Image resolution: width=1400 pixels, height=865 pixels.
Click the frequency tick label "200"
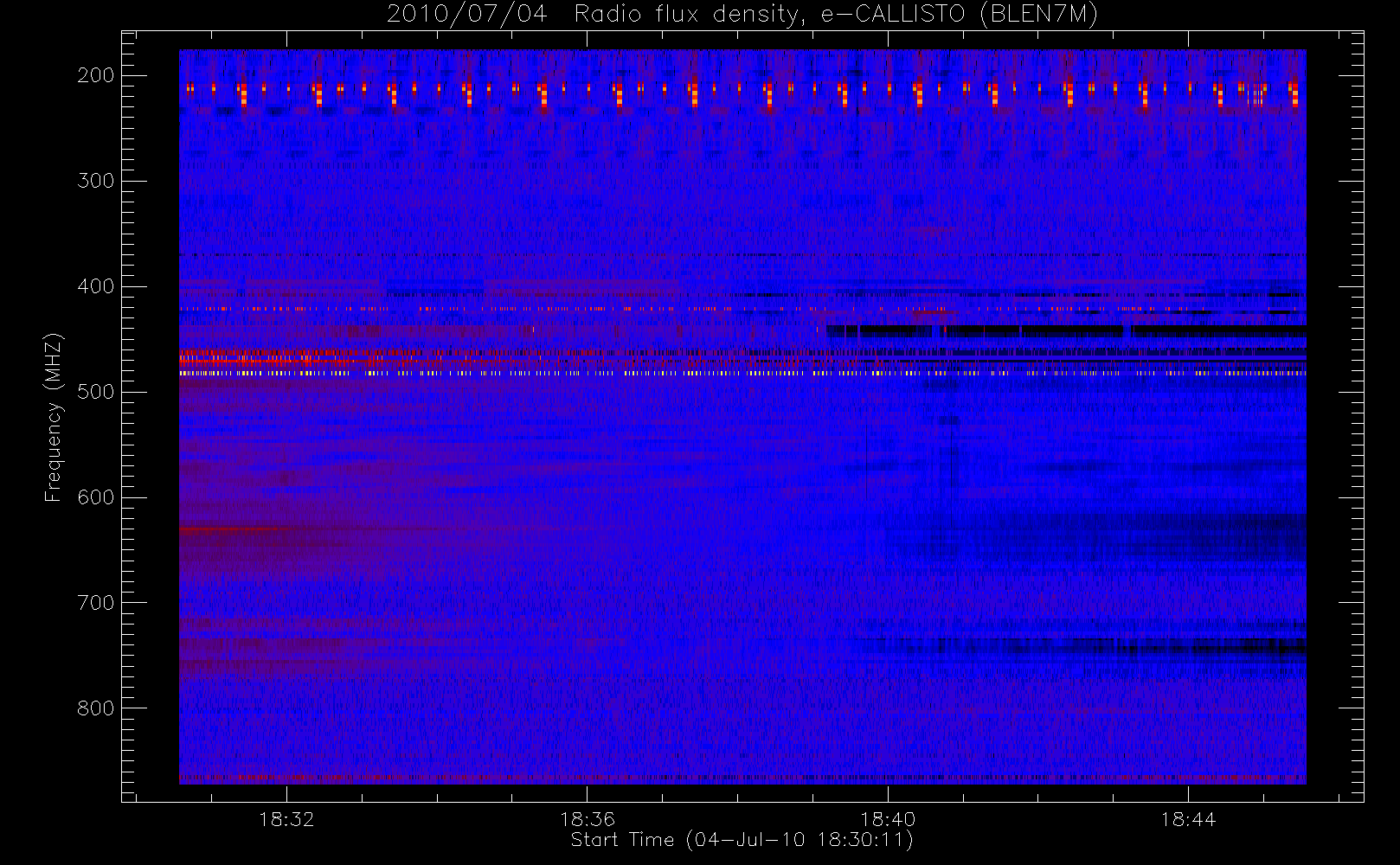pyautogui.click(x=96, y=75)
